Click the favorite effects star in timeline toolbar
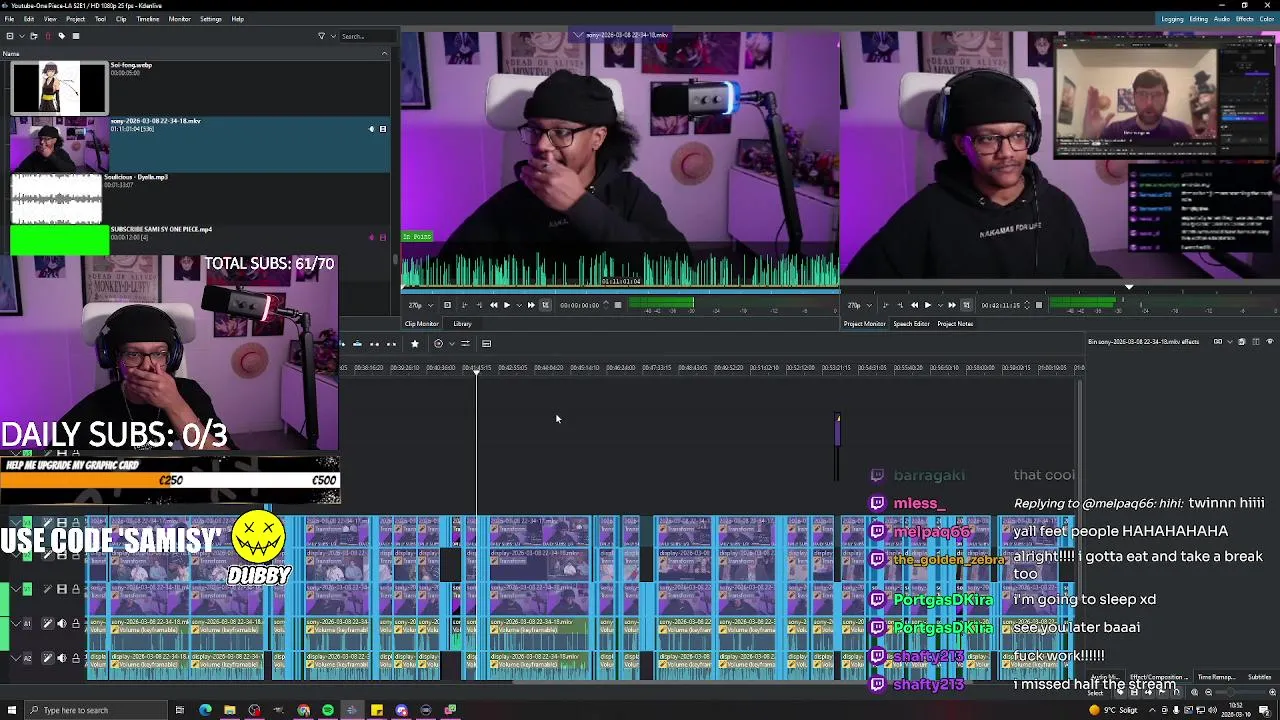This screenshot has width=1280, height=720. click(x=414, y=344)
